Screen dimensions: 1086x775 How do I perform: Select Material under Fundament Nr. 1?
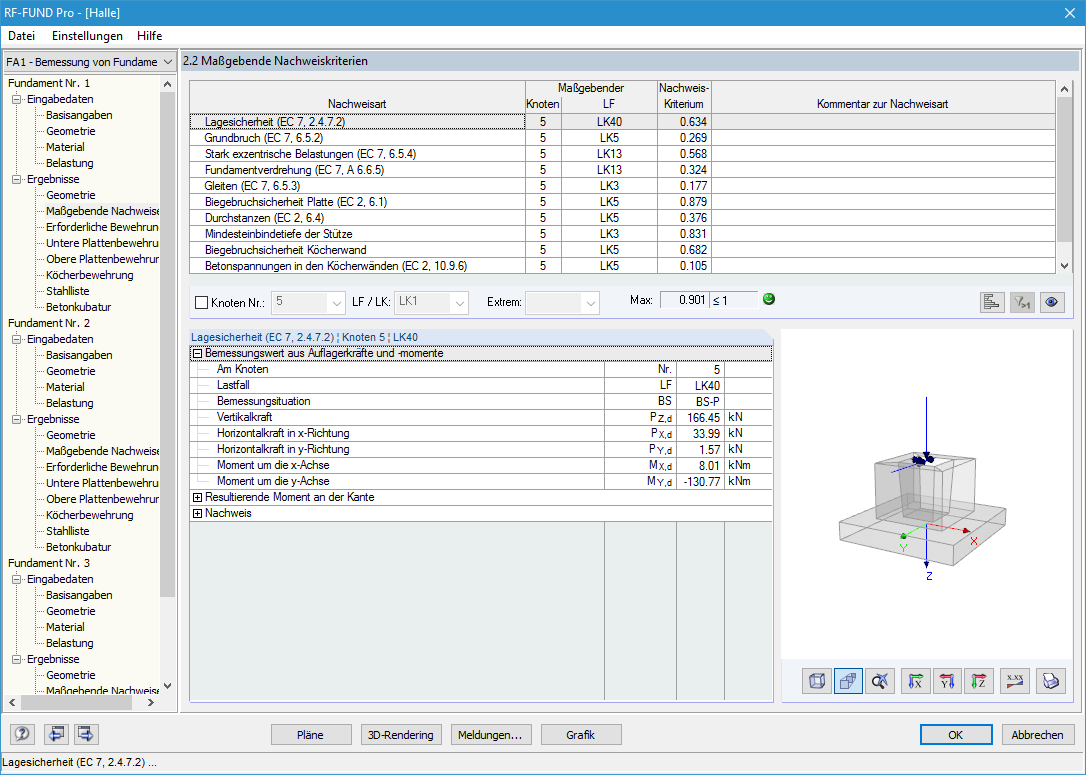(x=65, y=147)
